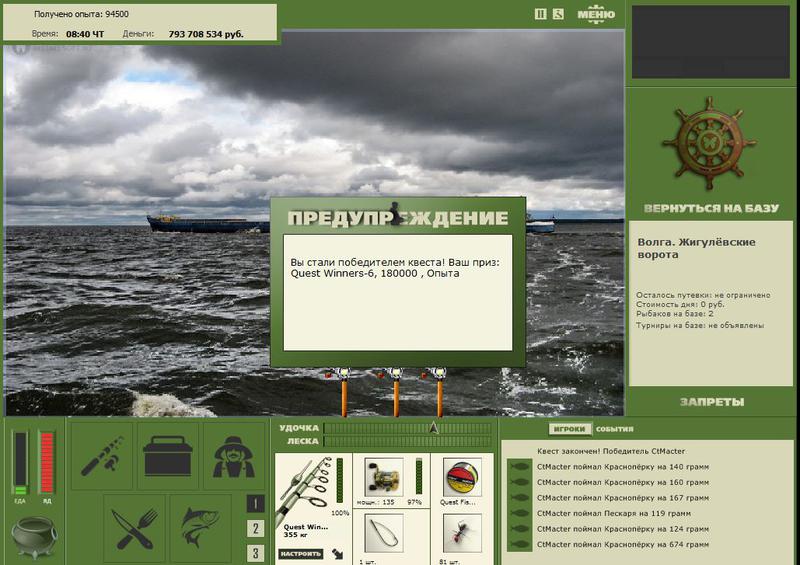The height and width of the screenshot is (565, 800).
Task: Click the ЯД red level bar
Action: [x=47, y=463]
